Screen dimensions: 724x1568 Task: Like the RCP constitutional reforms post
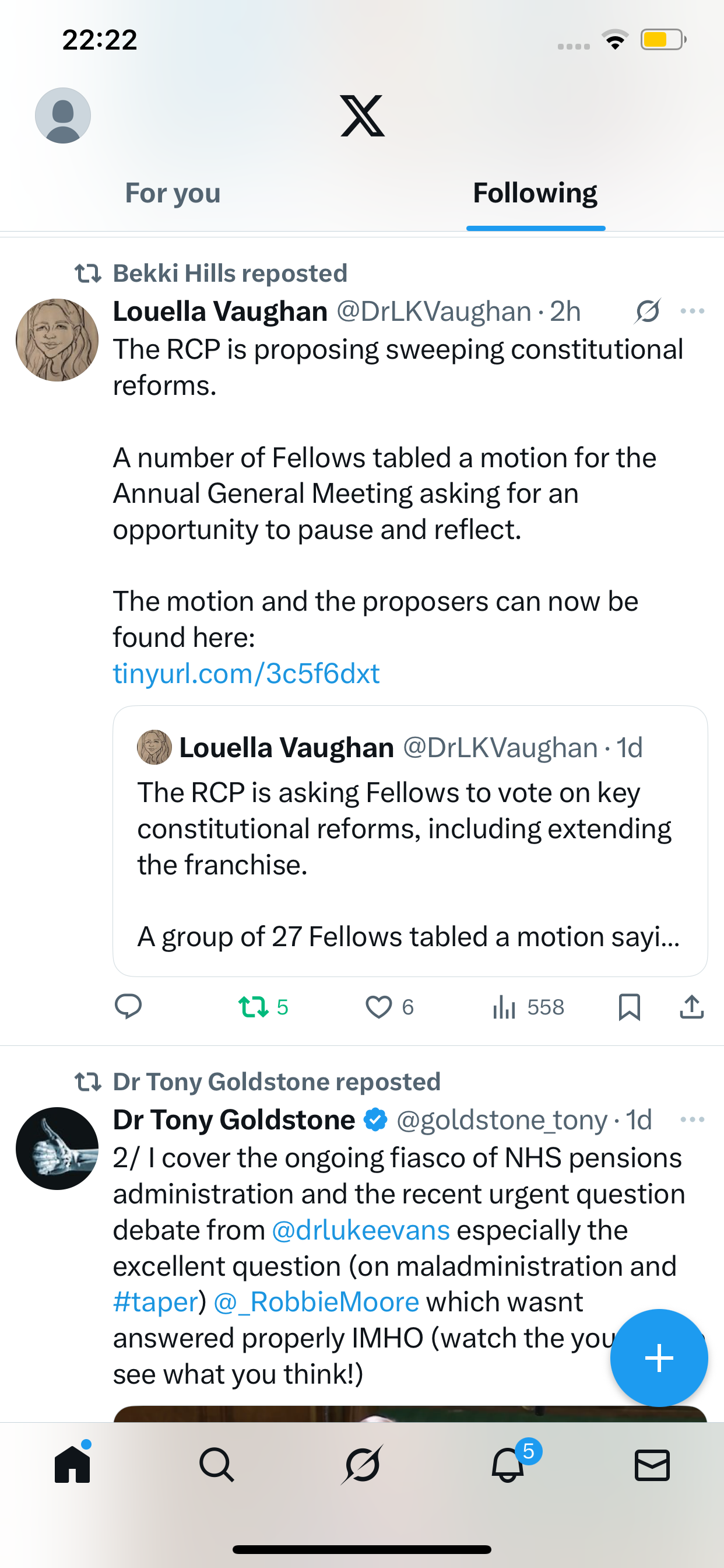coord(378,1007)
